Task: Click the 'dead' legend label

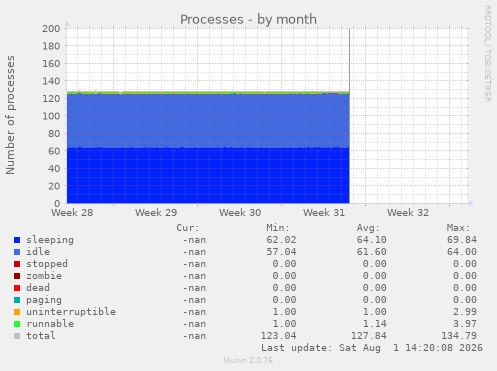Action: coord(38,288)
